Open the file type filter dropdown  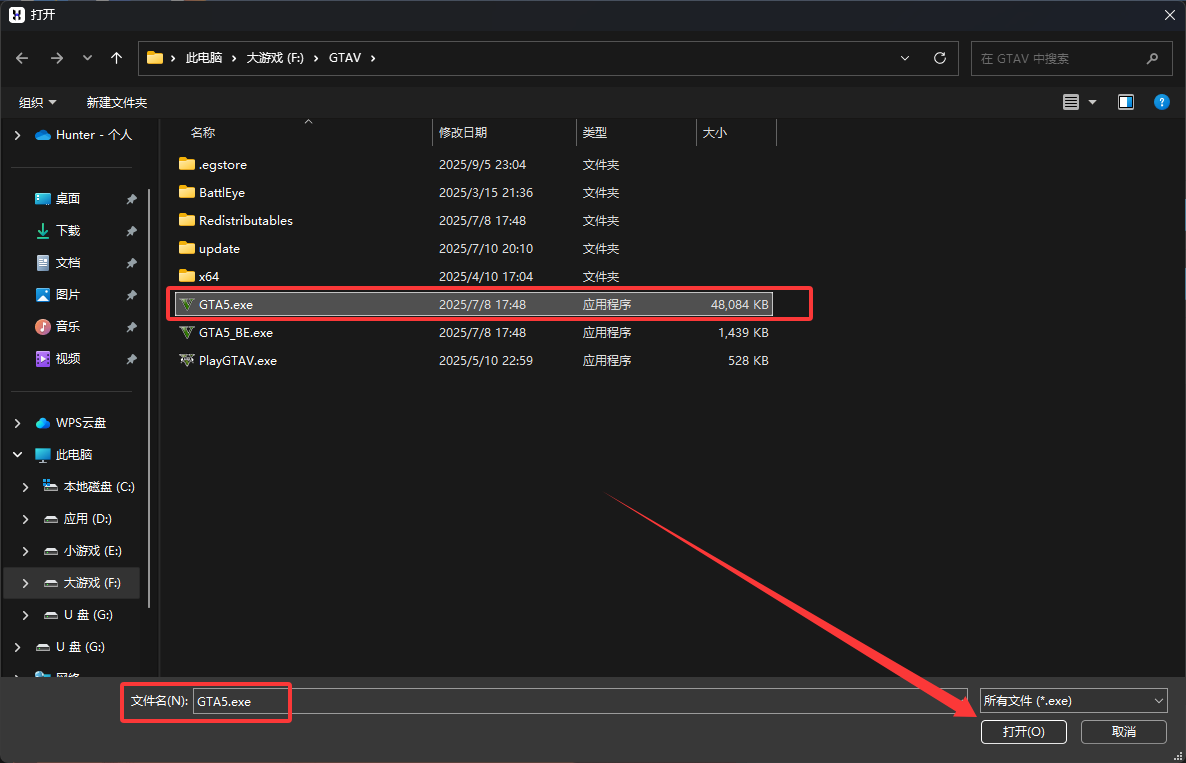pyautogui.click(x=1073, y=701)
